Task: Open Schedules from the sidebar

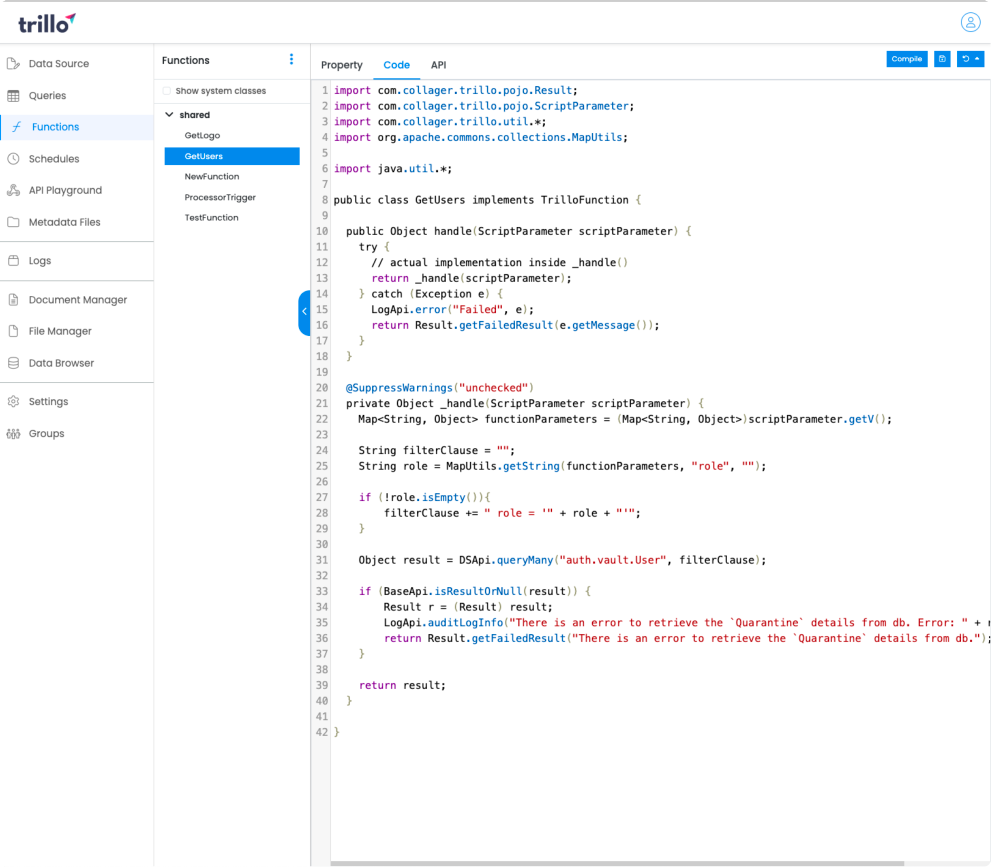Action: click(54, 159)
